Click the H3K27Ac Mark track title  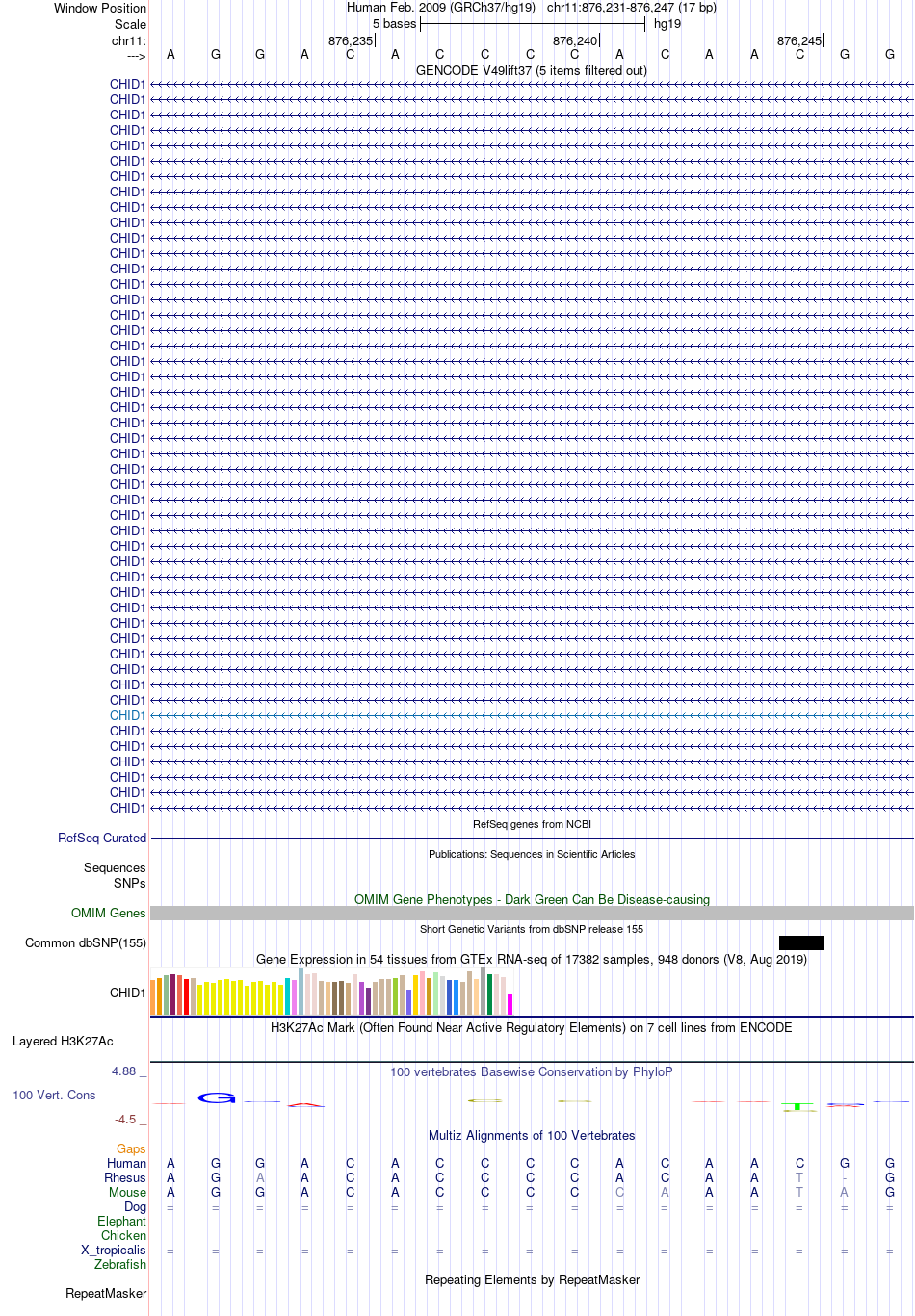(x=532, y=1027)
